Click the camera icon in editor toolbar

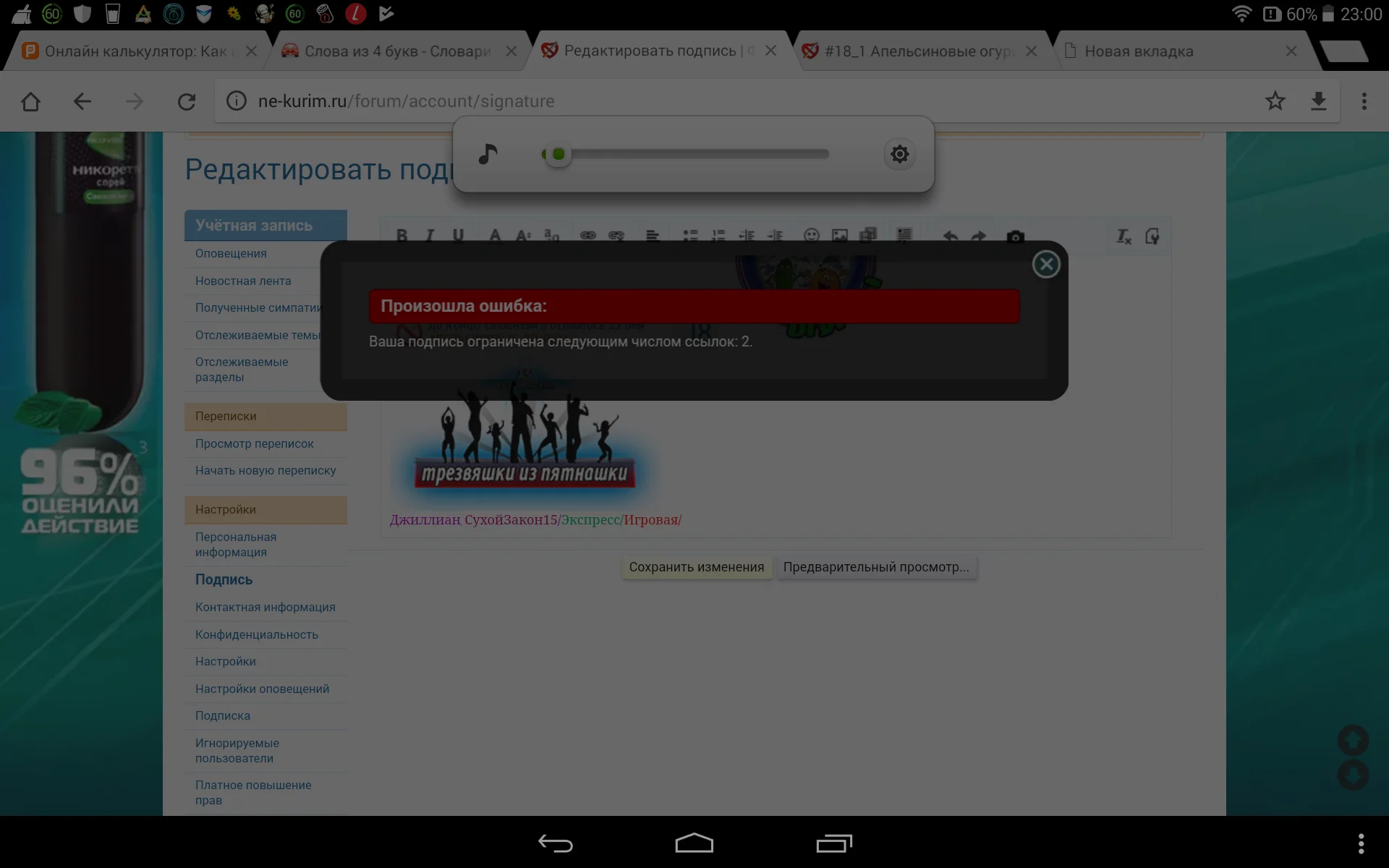coord(1015,237)
